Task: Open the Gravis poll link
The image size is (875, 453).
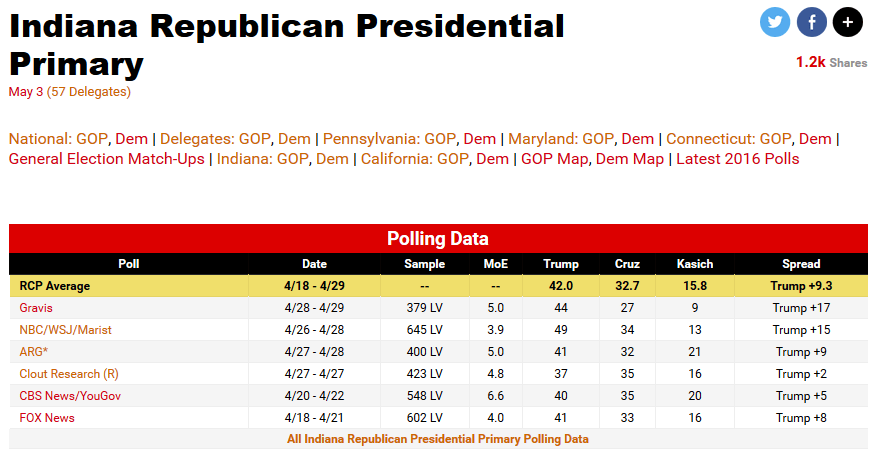Action: 36,308
